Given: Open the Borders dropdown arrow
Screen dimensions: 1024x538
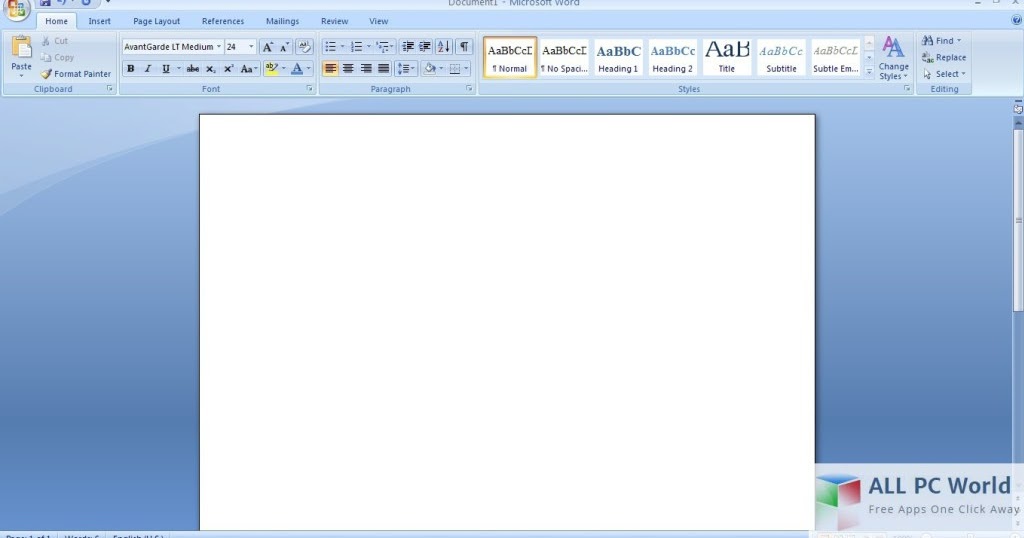Looking at the screenshot, I should pyautogui.click(x=466, y=69).
